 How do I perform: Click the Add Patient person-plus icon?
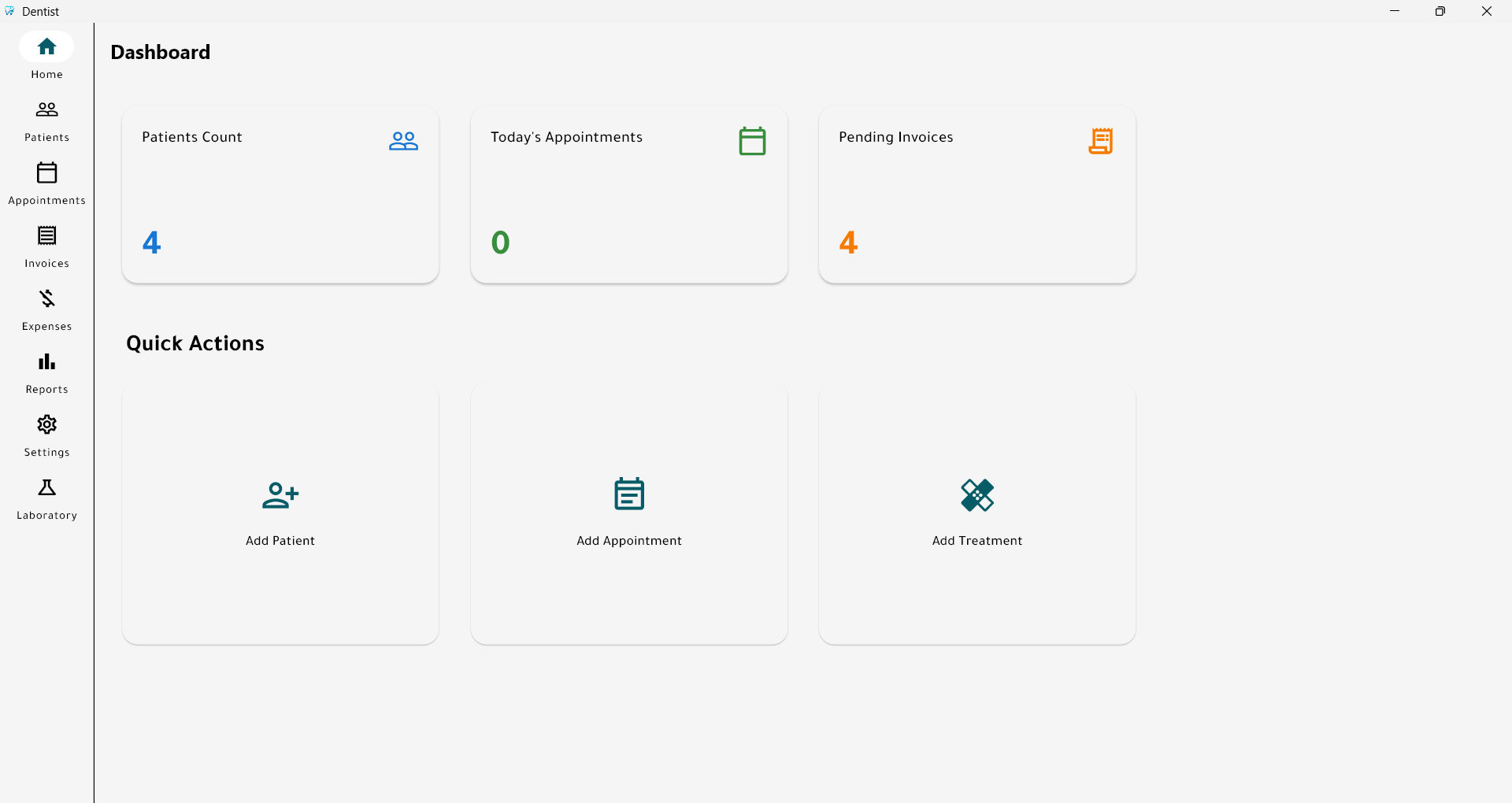280,495
